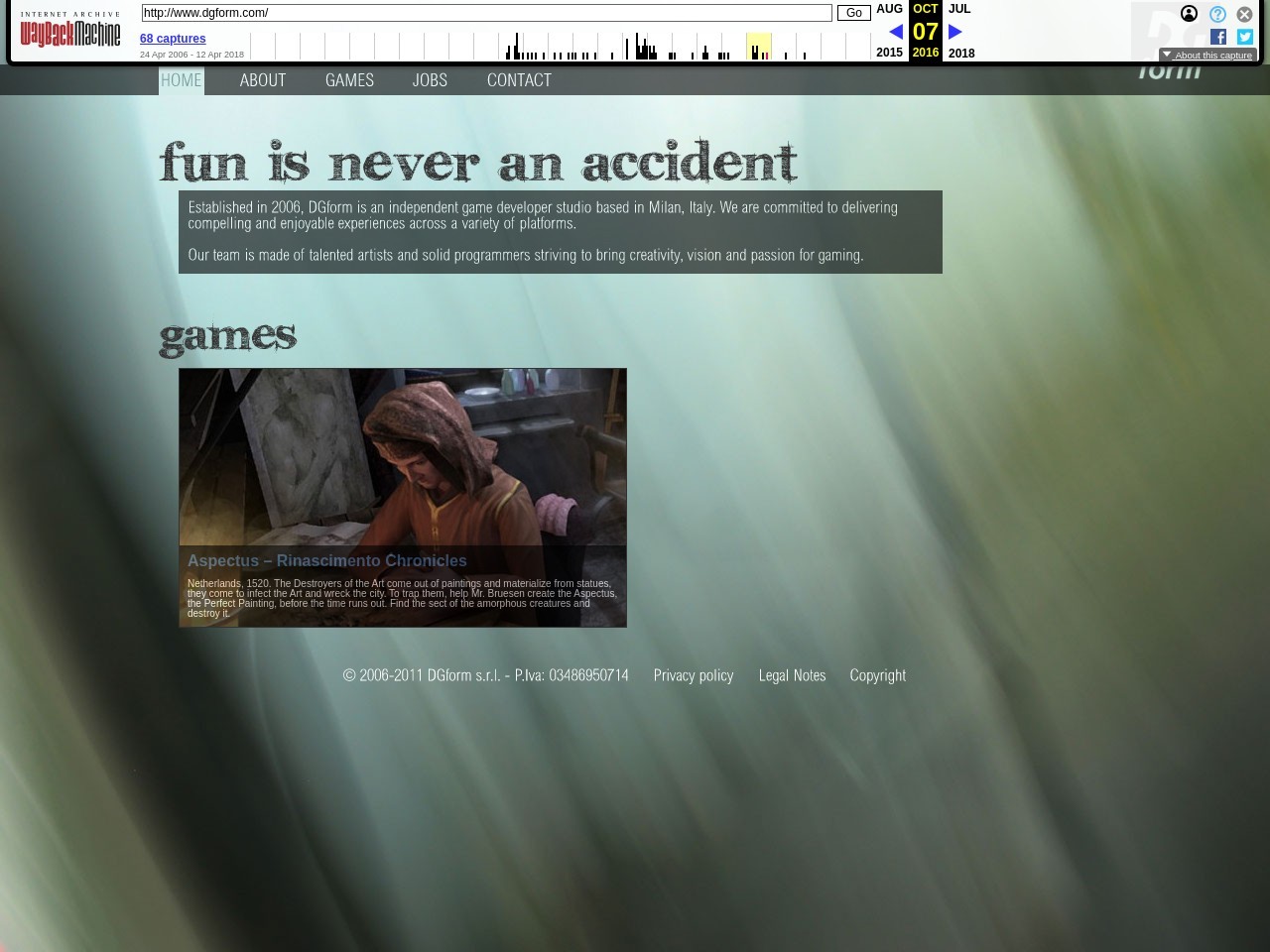This screenshot has height=952, width=1270.
Task: Click the Wayback URL input field
Action: (486, 13)
